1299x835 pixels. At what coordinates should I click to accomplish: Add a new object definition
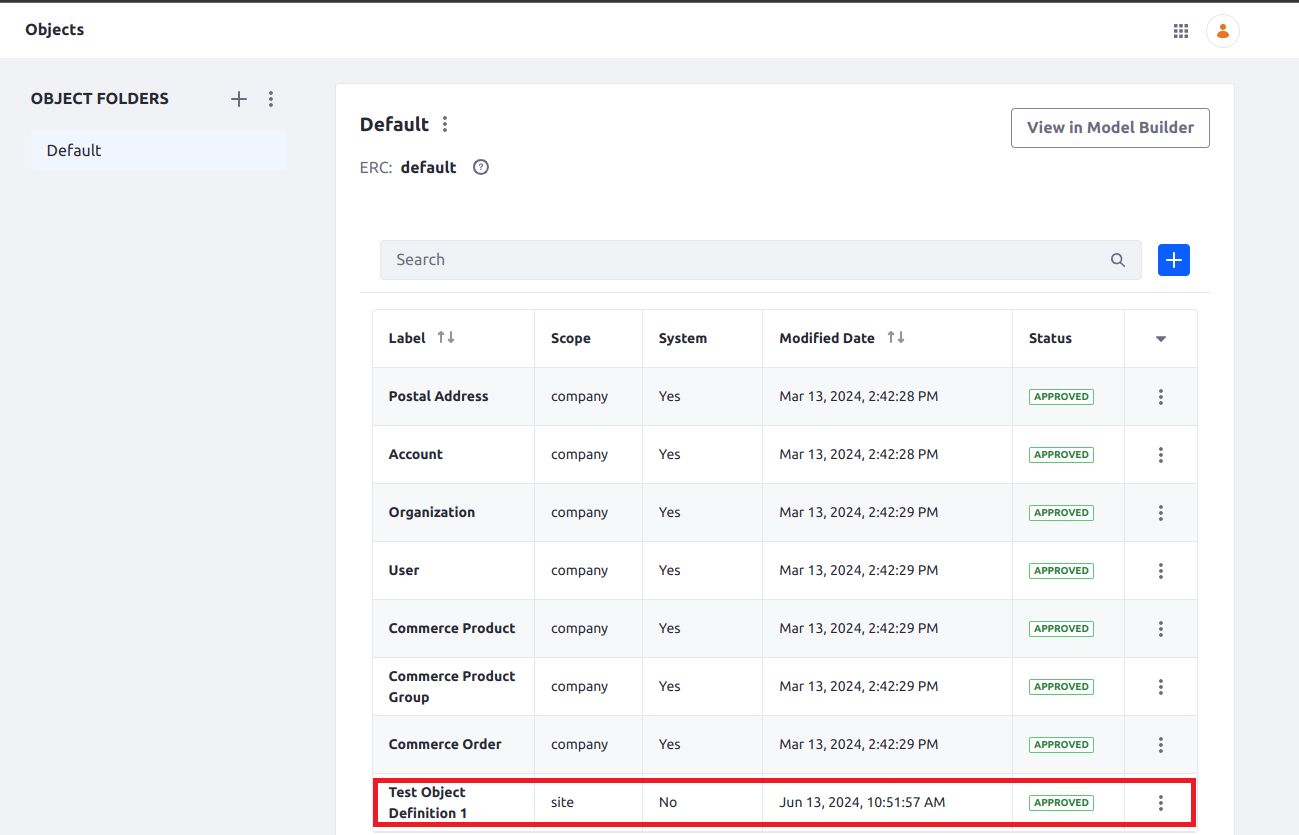point(1174,260)
